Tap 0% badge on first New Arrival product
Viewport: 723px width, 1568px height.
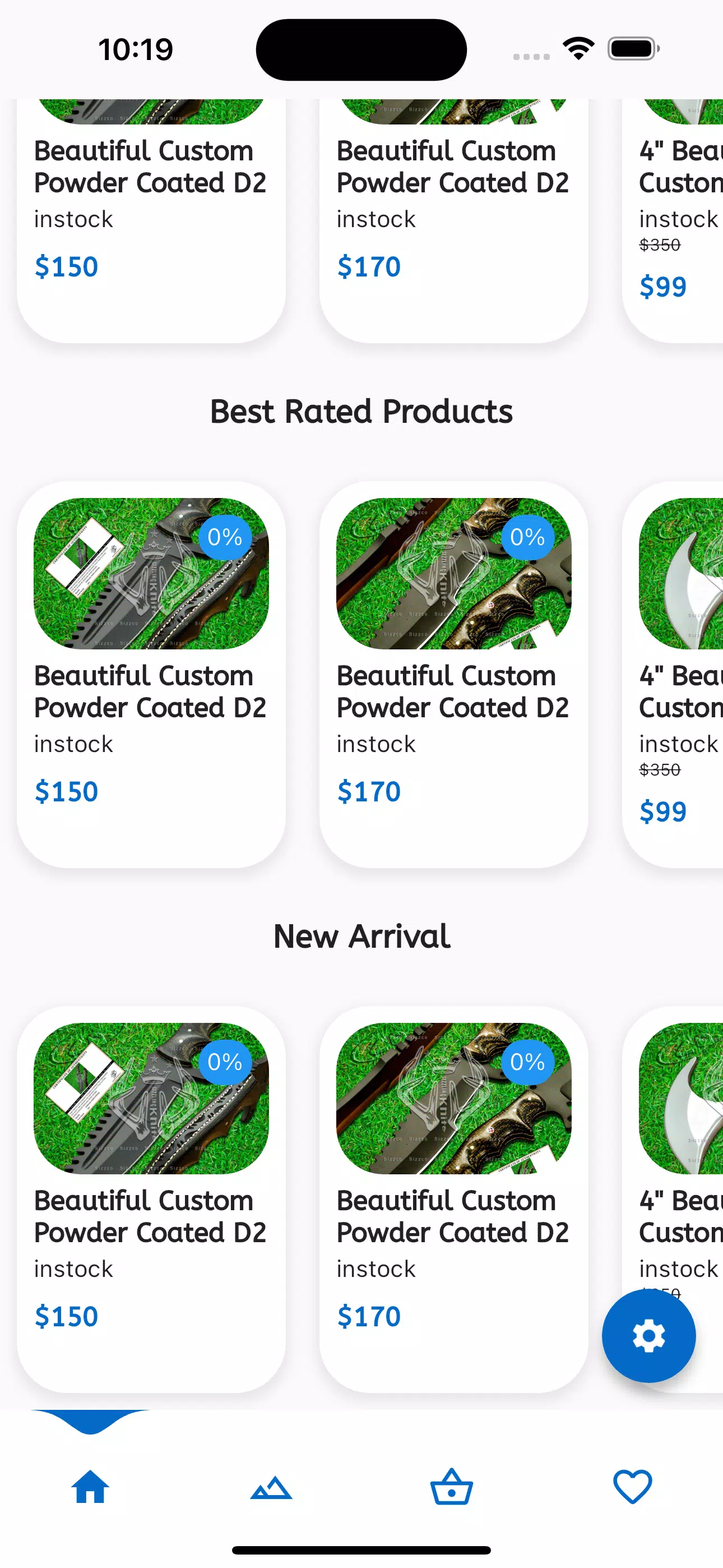[x=225, y=1062]
